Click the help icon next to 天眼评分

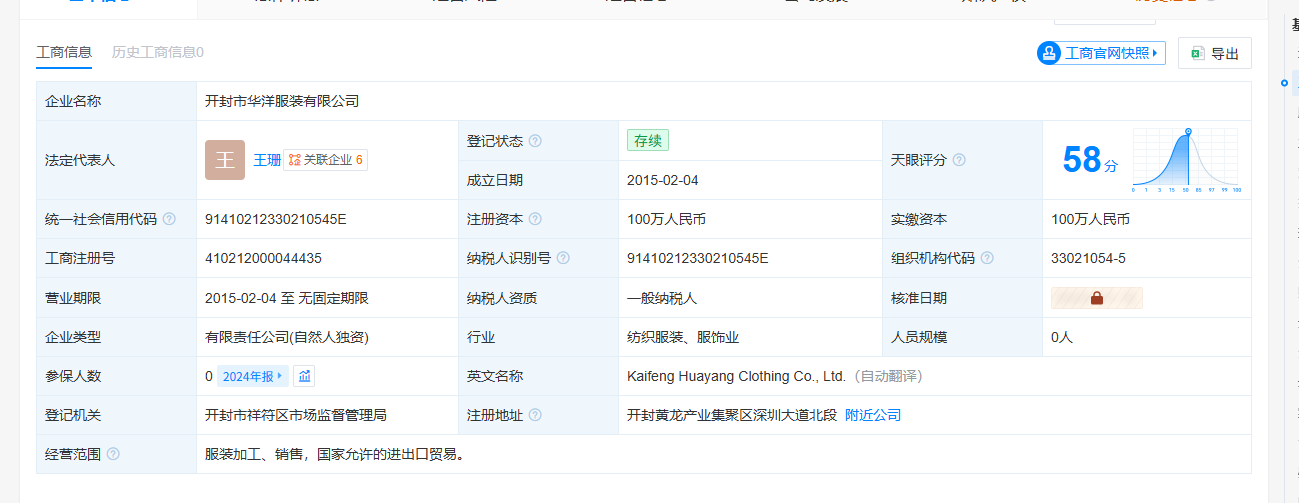(959, 160)
